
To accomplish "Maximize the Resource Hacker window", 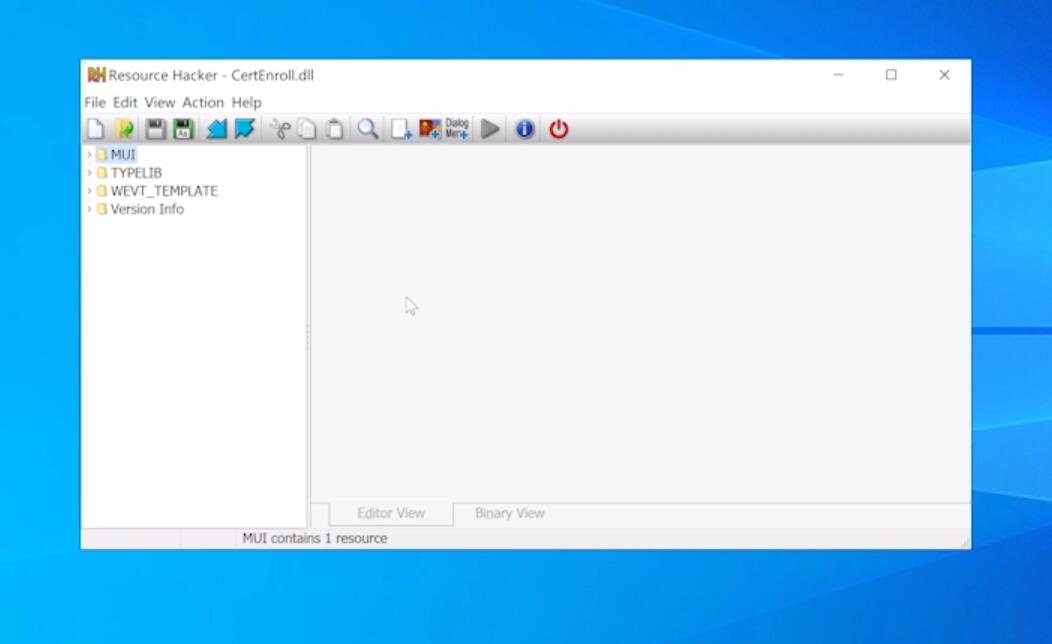I will [891, 75].
